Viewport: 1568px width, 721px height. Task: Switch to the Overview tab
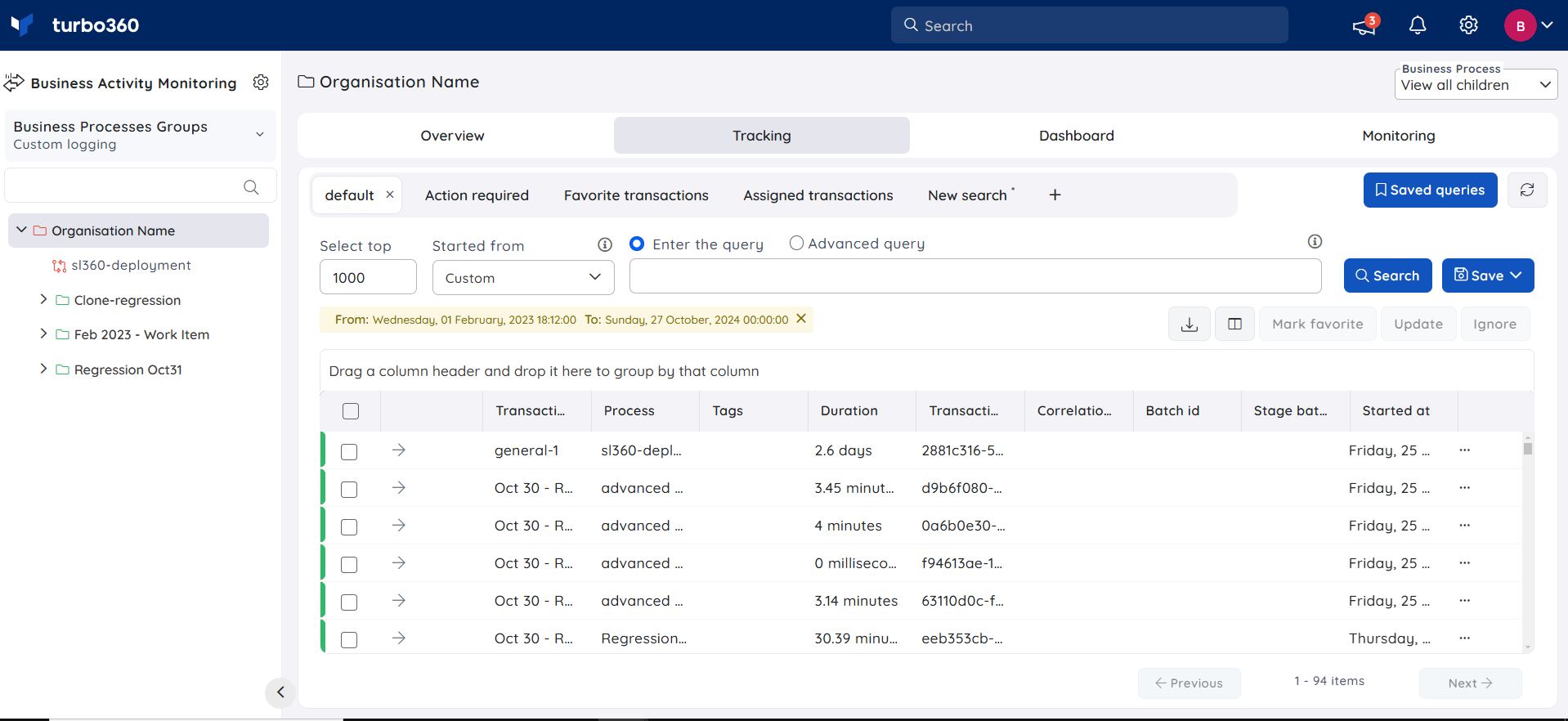click(452, 136)
